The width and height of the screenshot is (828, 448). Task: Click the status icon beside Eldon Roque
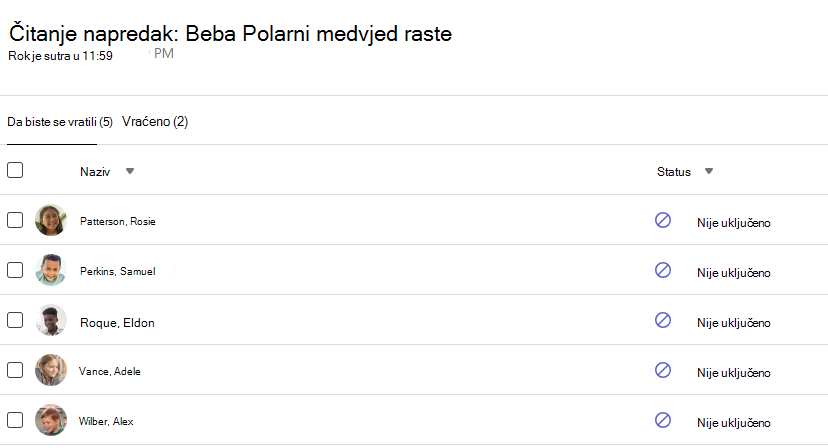click(663, 320)
